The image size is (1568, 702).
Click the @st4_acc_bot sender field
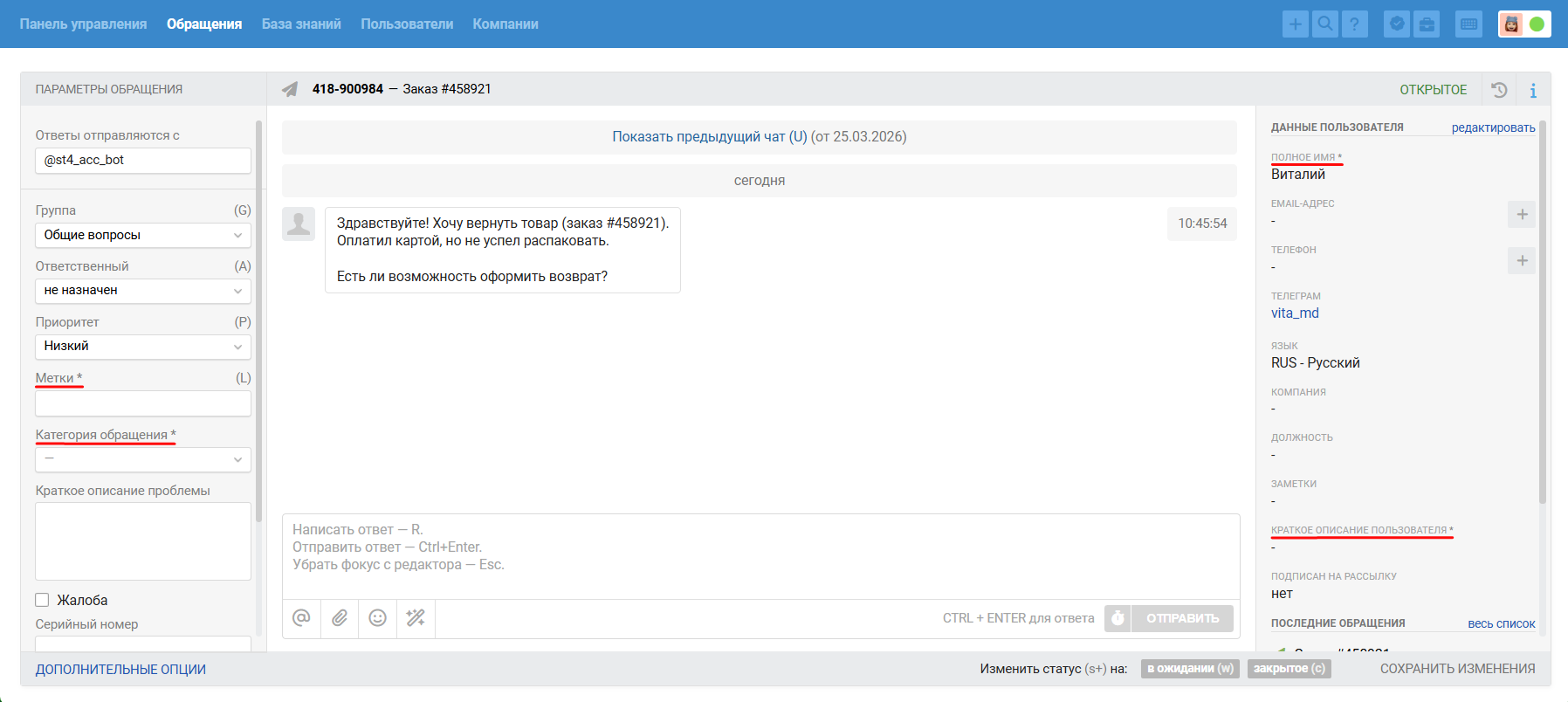(x=143, y=161)
